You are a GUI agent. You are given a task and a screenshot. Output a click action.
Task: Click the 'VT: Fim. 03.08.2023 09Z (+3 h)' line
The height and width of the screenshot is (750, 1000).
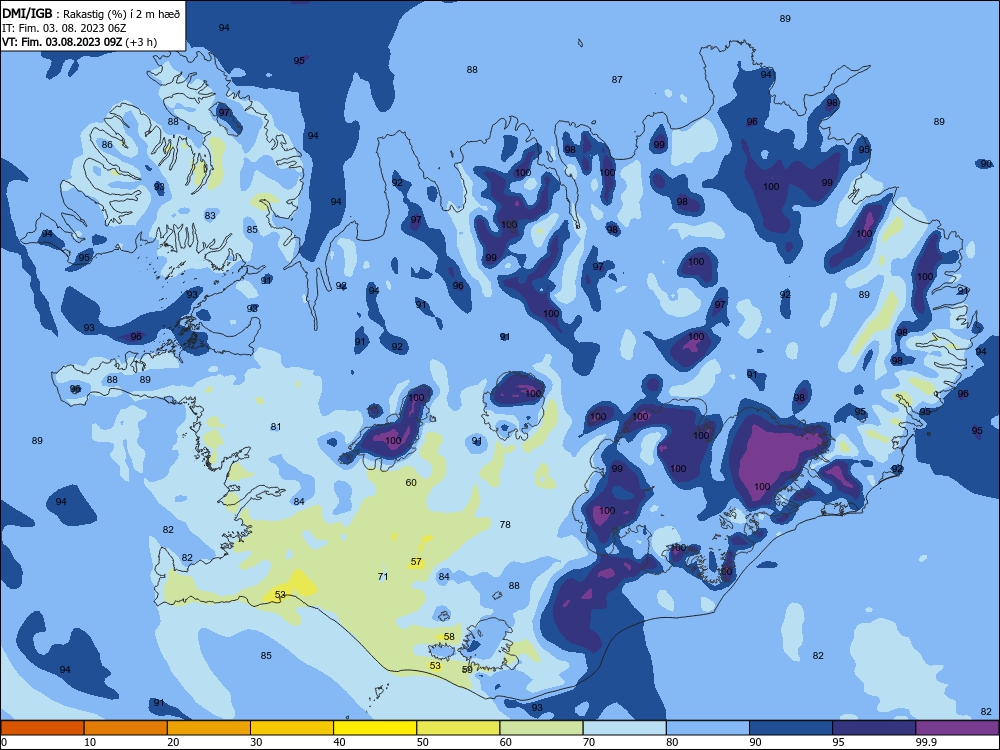(79, 42)
